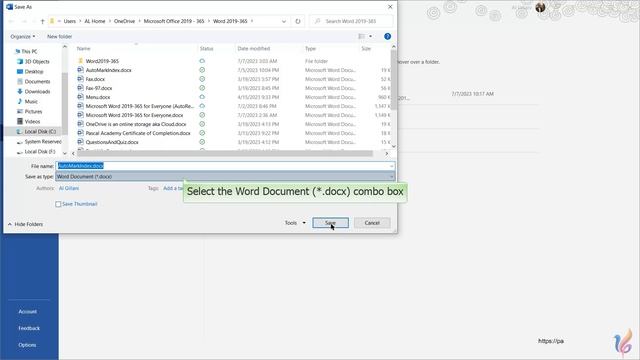Select Microsoft Word 2019-365 for Everyone.docx

click(134, 115)
